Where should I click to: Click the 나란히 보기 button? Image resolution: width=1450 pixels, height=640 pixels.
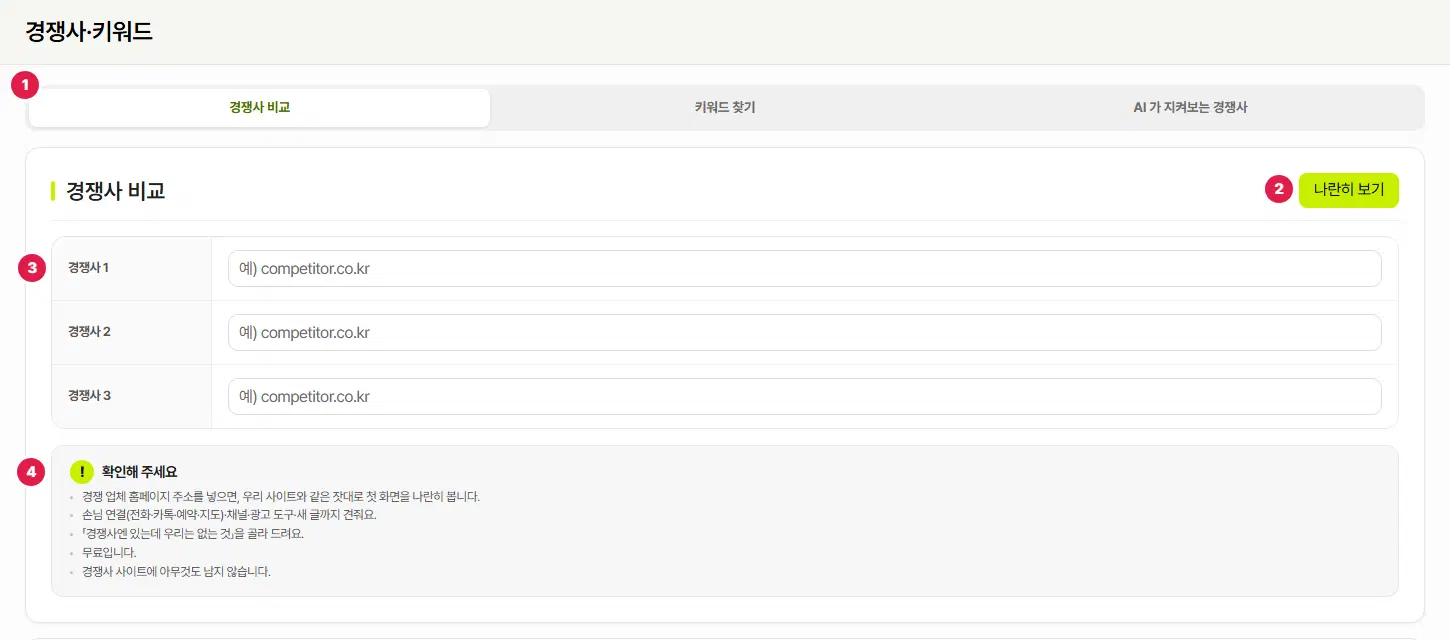pos(1349,190)
